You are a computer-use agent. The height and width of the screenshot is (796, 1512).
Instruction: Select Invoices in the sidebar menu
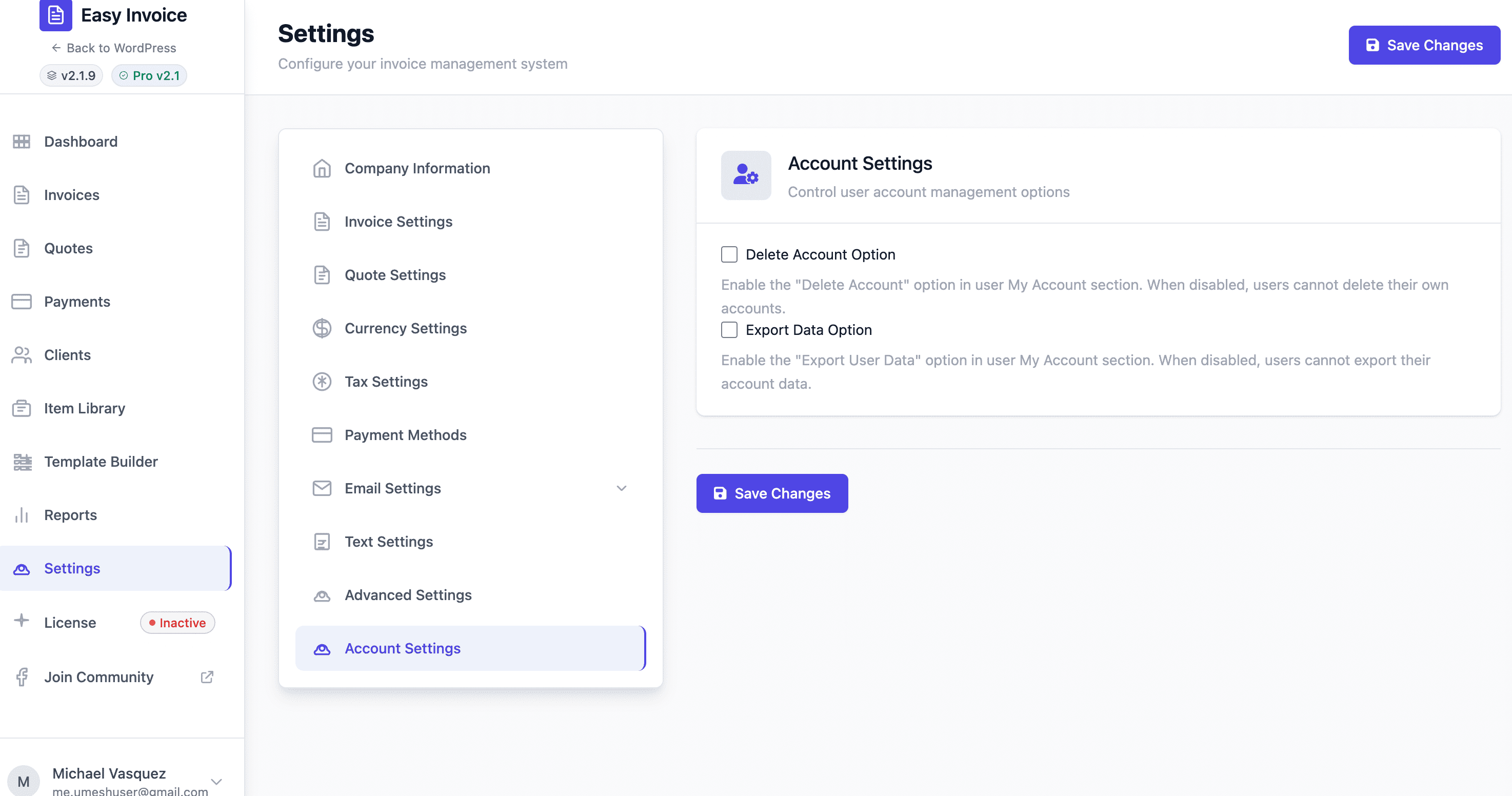[x=72, y=195]
